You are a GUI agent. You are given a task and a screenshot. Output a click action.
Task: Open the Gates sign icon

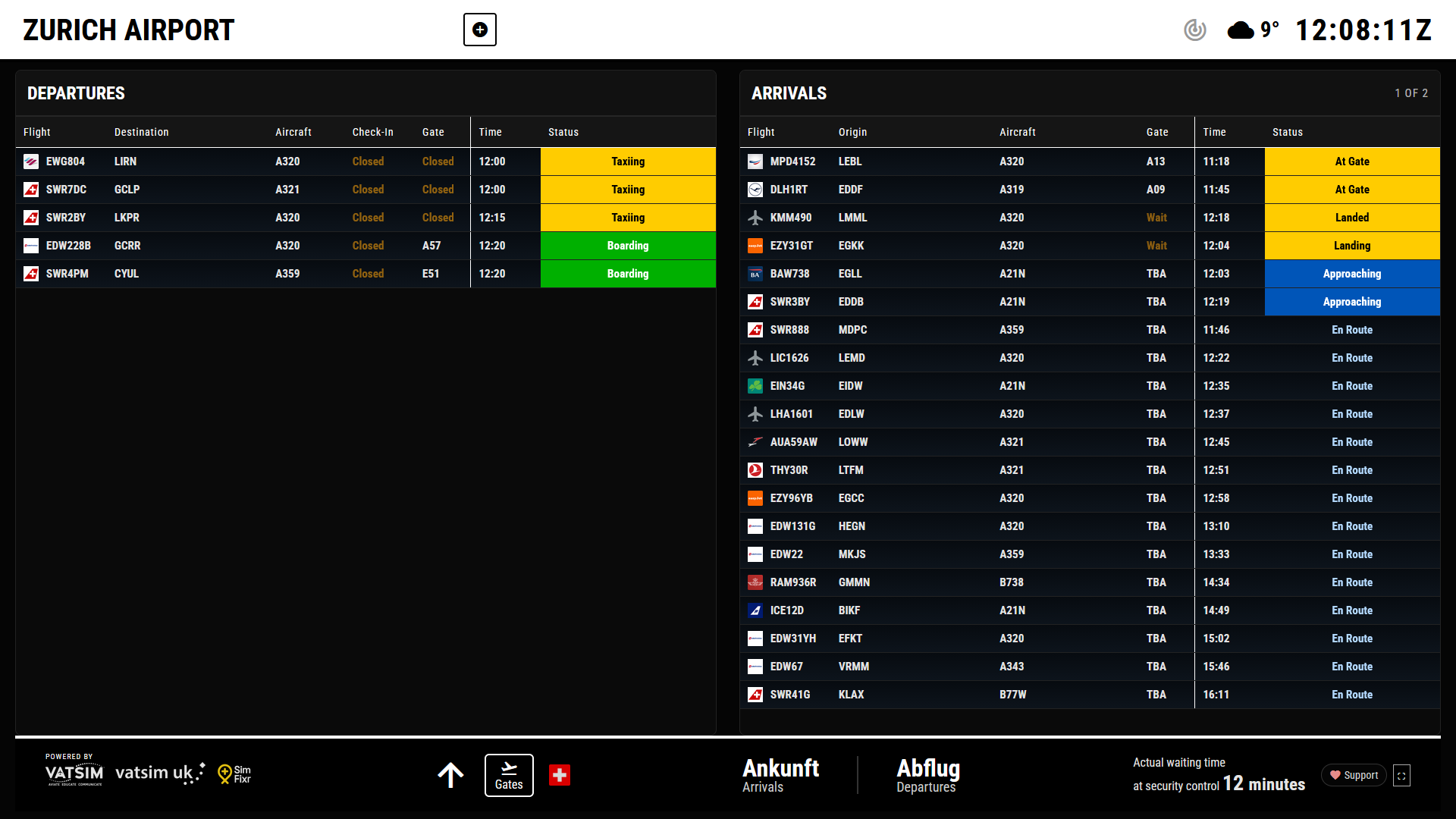[x=509, y=775]
